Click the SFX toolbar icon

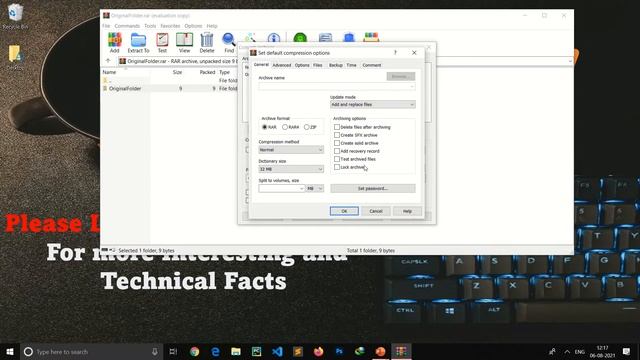click(371, 38)
